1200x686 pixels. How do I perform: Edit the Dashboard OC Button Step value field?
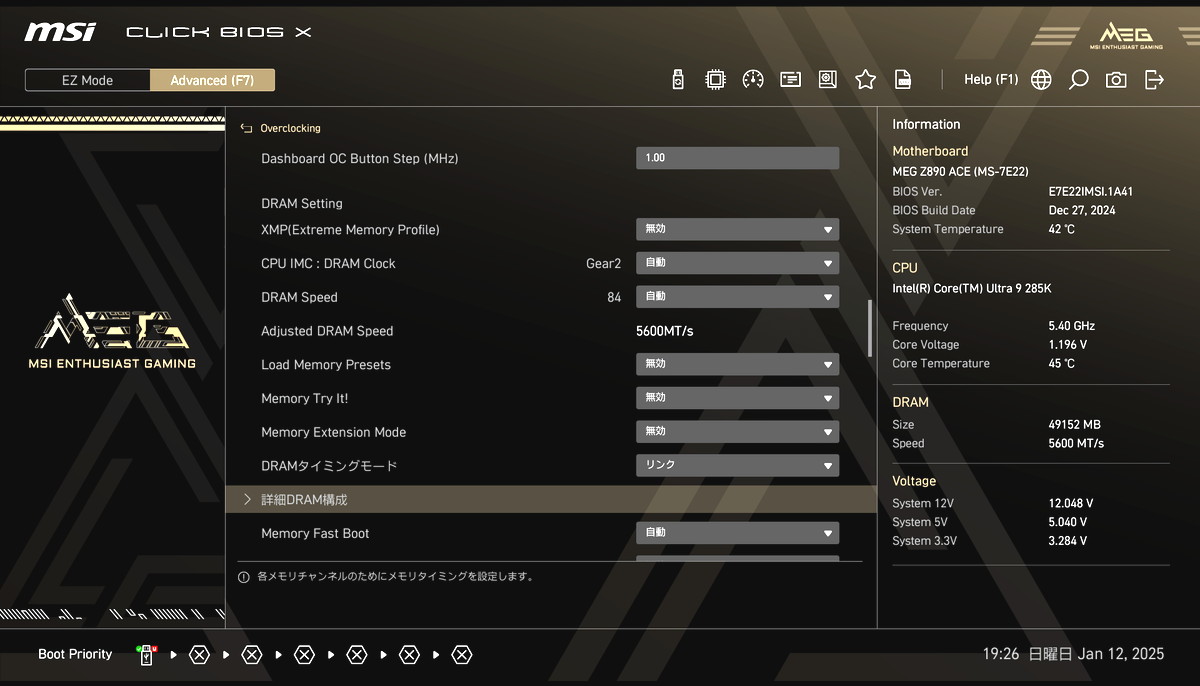pyautogui.click(x=738, y=158)
